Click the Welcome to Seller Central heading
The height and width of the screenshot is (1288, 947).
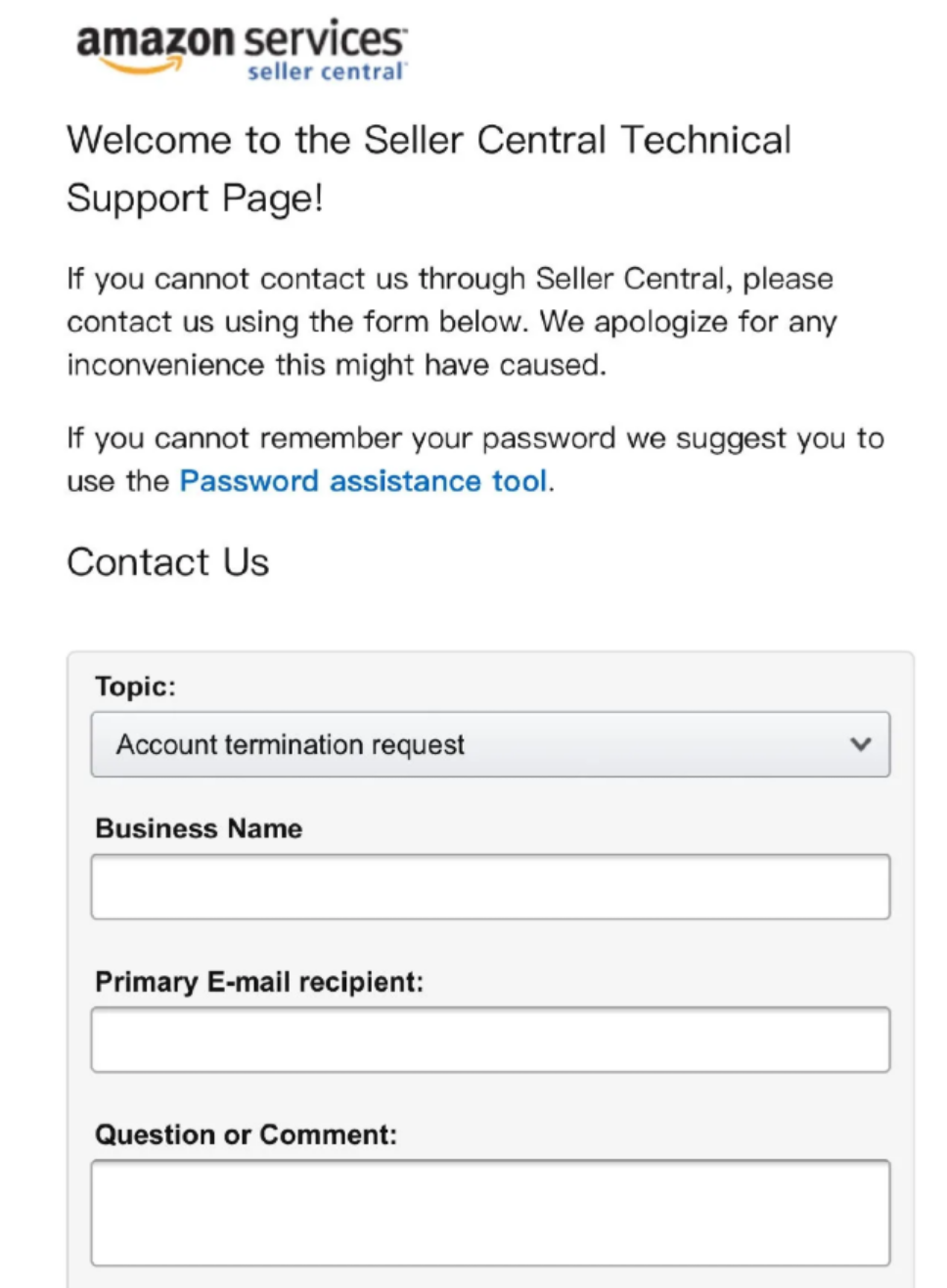[x=428, y=168]
